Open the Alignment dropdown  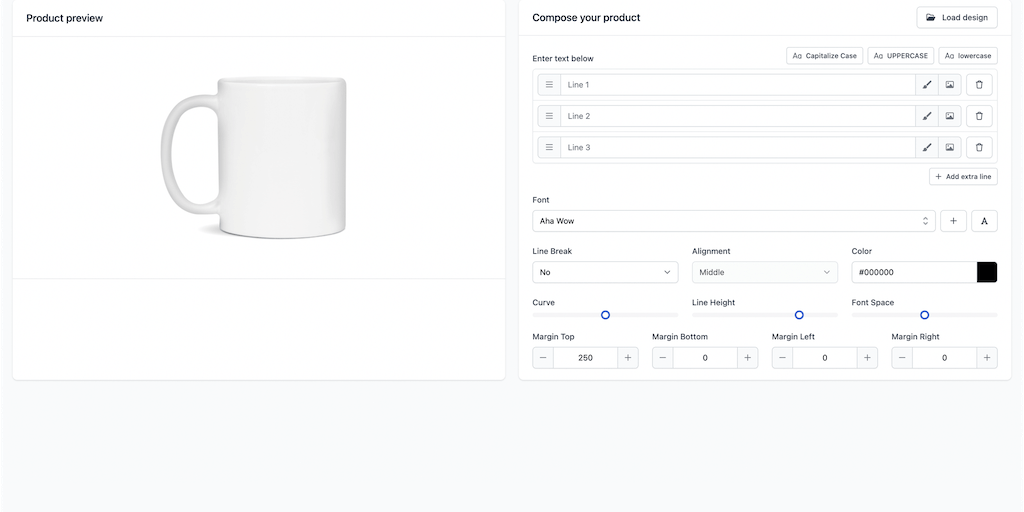point(764,272)
